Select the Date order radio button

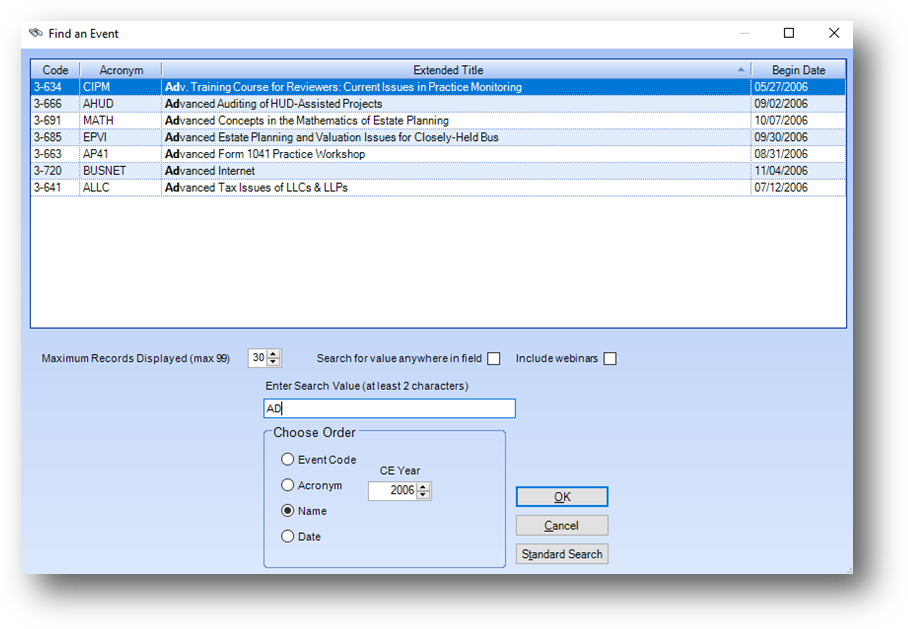[x=287, y=536]
